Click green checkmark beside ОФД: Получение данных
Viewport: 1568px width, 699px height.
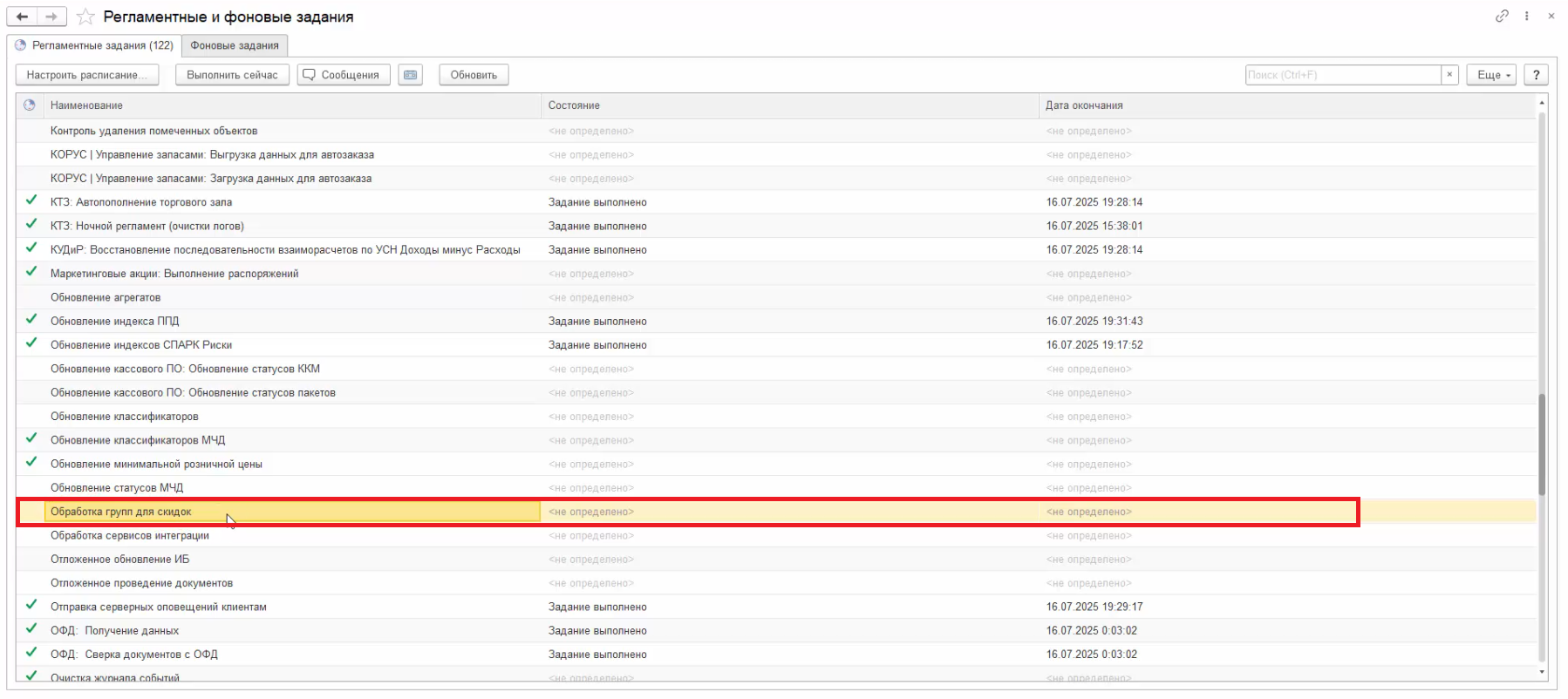[31, 629]
